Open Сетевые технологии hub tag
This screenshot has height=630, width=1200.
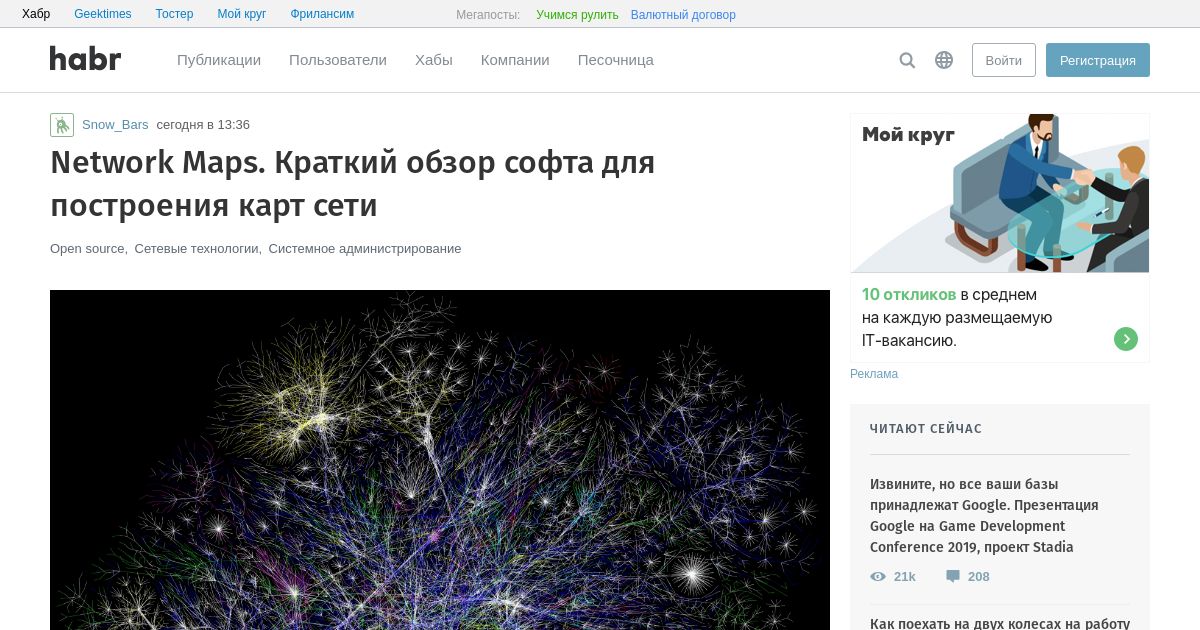[x=197, y=249]
